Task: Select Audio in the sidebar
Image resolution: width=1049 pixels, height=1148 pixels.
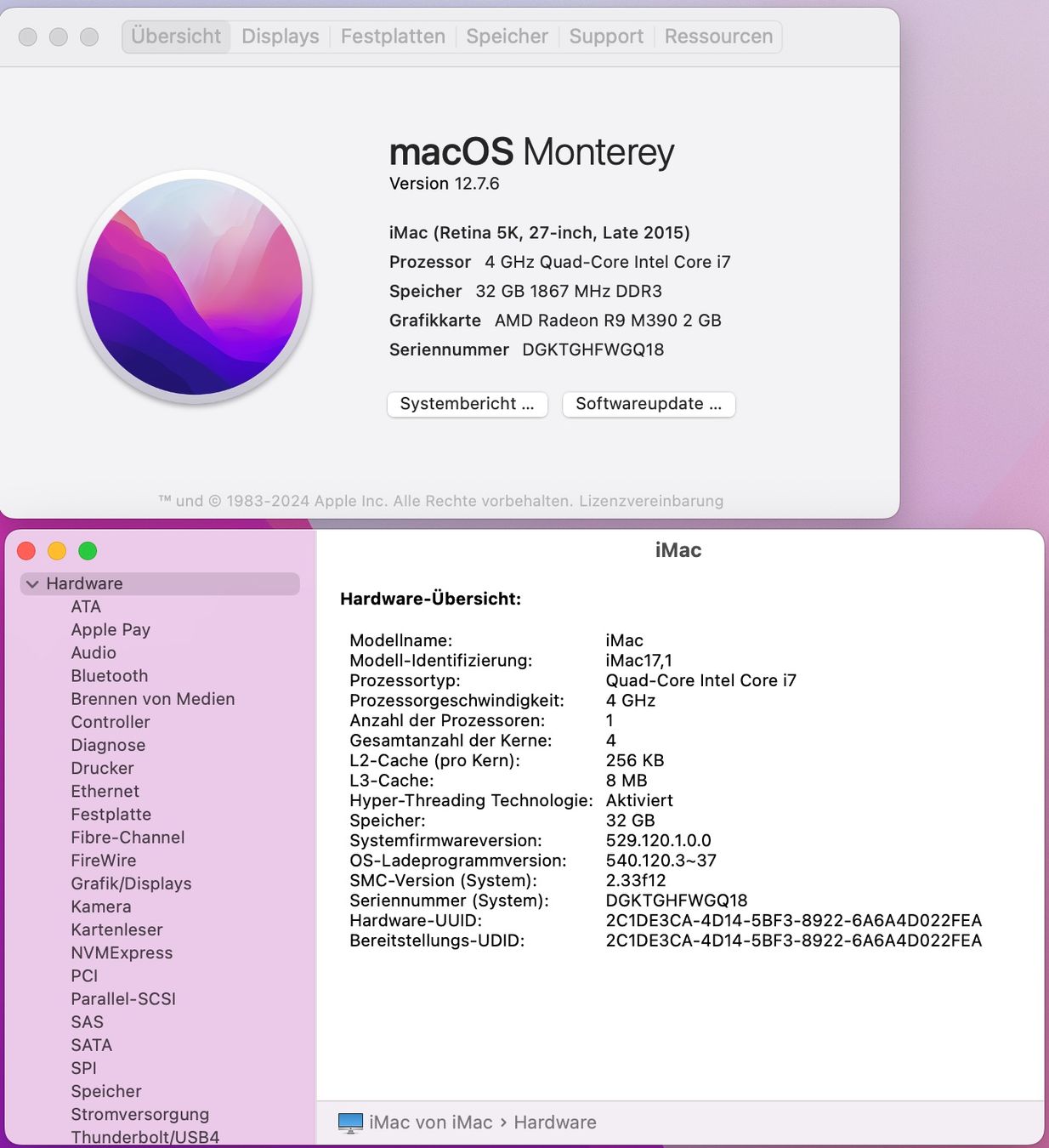Action: 94,653
